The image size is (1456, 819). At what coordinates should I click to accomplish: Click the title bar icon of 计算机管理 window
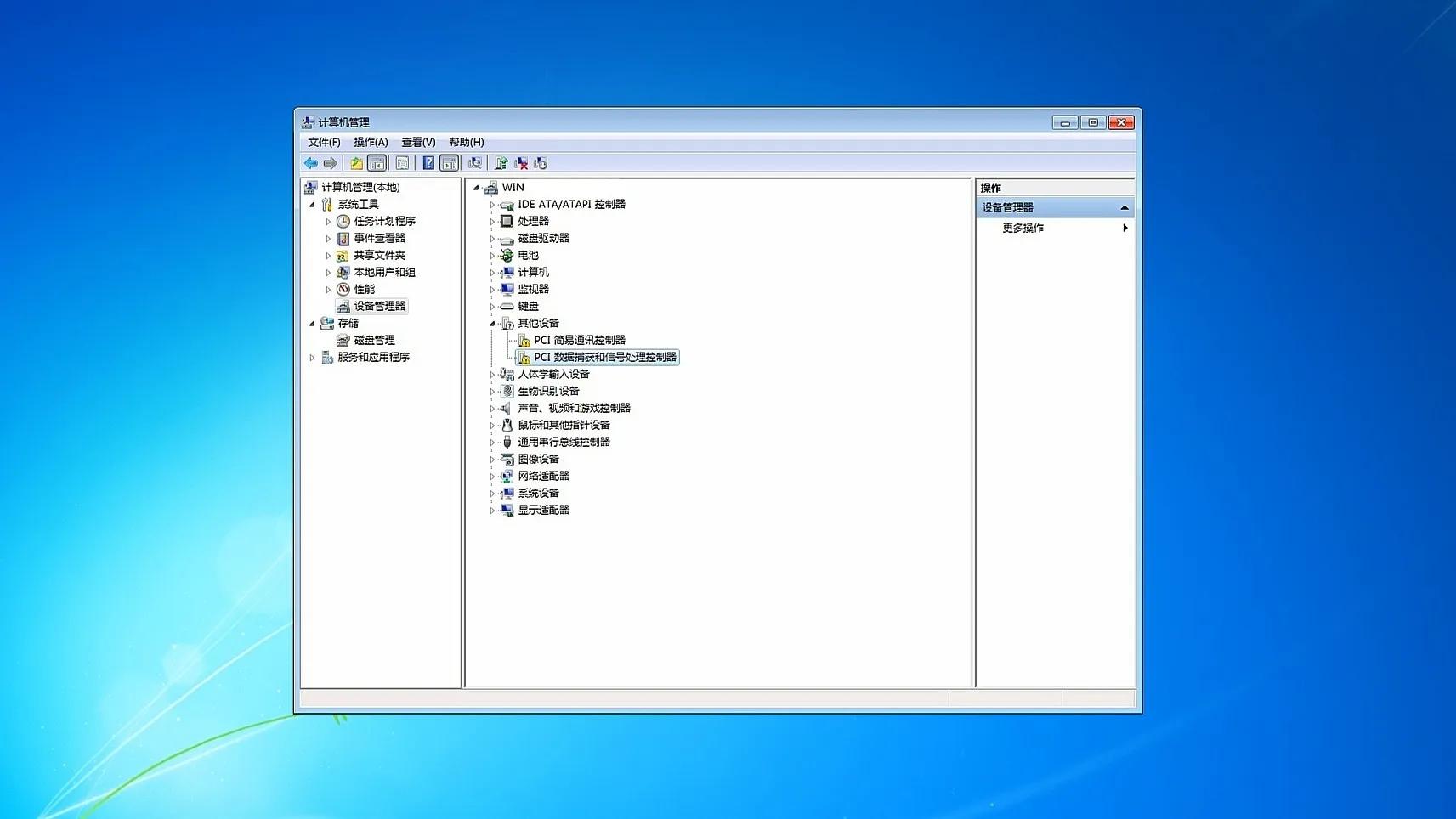[308, 122]
